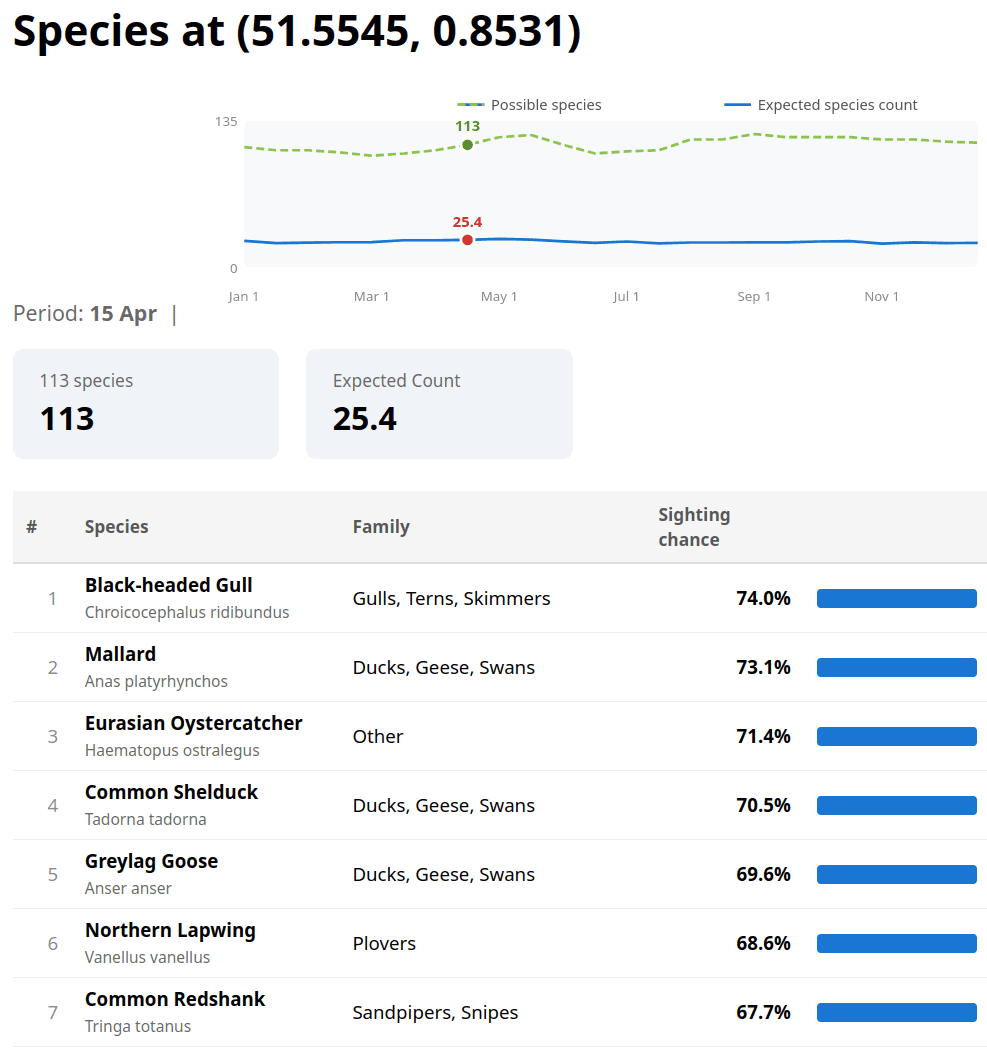Viewport: 987px width, 1049px height.
Task: Toggle the Possible species legend entry
Action: tap(530, 105)
